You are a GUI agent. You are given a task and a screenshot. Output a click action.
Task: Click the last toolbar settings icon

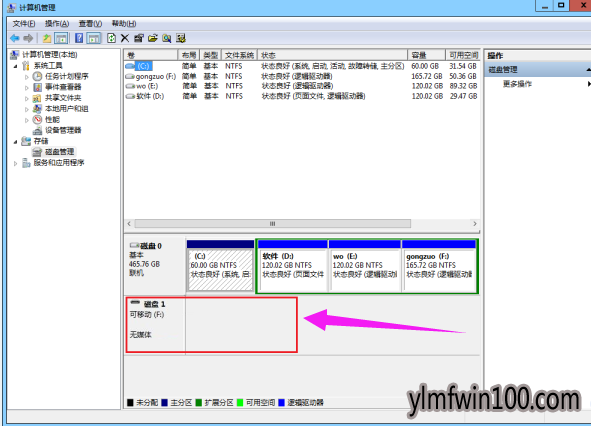(181, 38)
